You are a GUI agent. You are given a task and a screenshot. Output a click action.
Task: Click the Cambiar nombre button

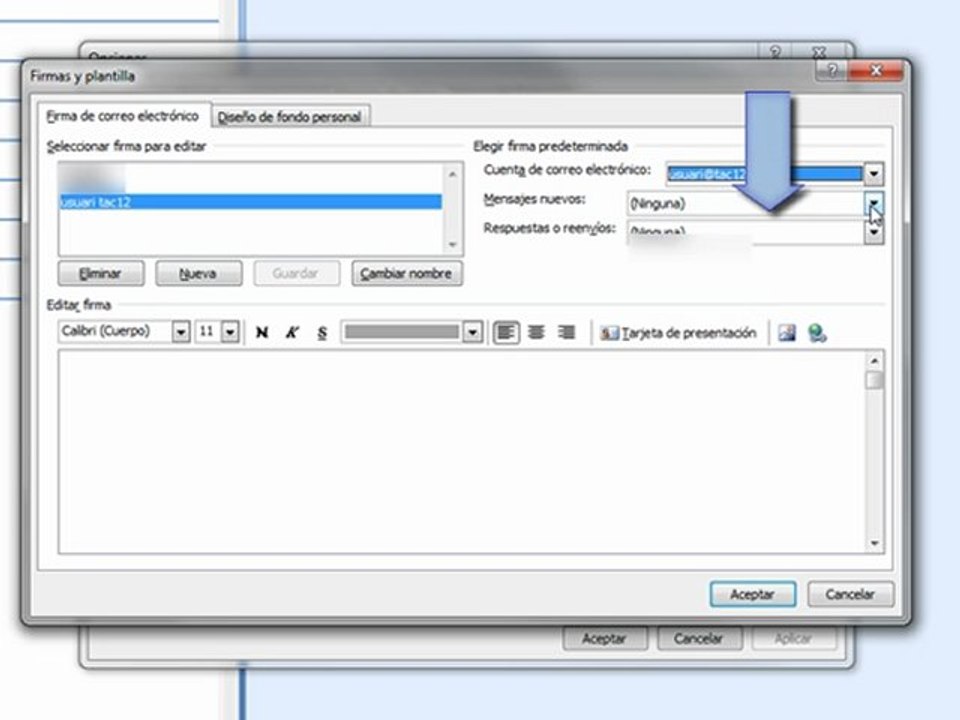pos(407,273)
